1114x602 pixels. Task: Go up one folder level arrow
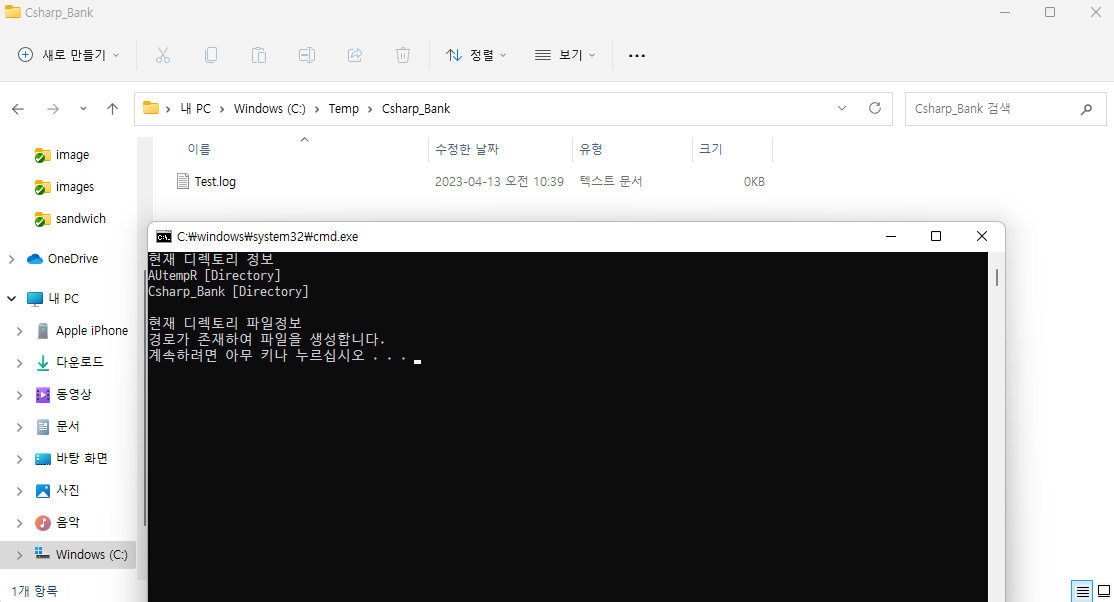[112, 109]
